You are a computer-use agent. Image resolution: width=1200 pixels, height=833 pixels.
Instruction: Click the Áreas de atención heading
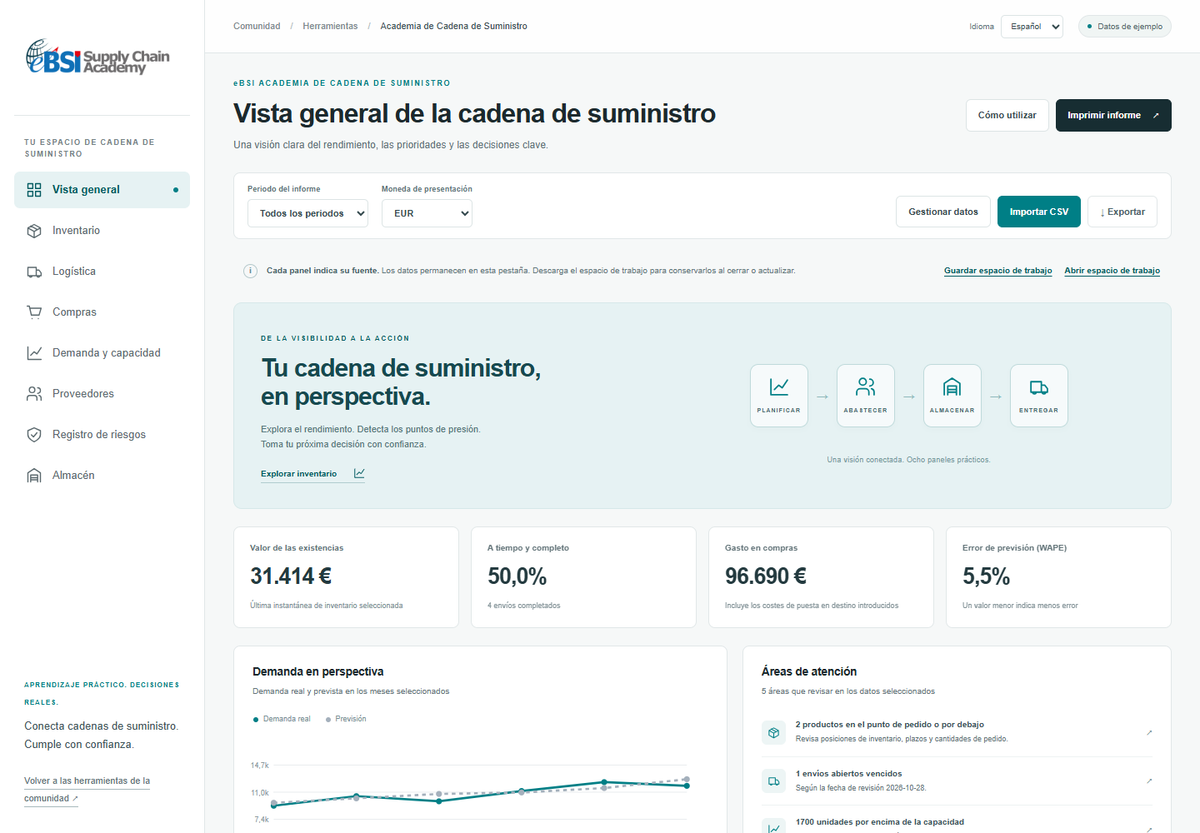tap(809, 672)
